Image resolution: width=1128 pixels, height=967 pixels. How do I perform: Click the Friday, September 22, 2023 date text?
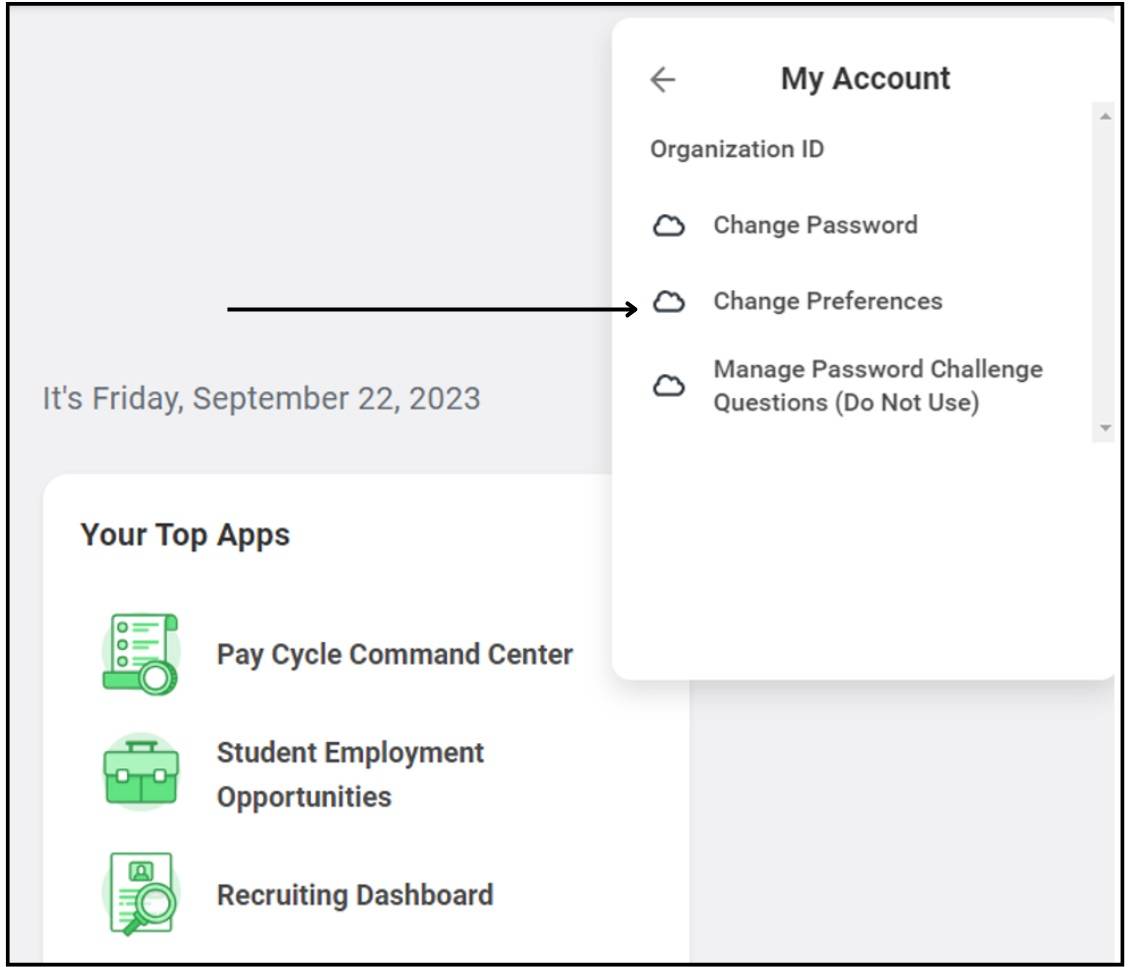(x=261, y=399)
